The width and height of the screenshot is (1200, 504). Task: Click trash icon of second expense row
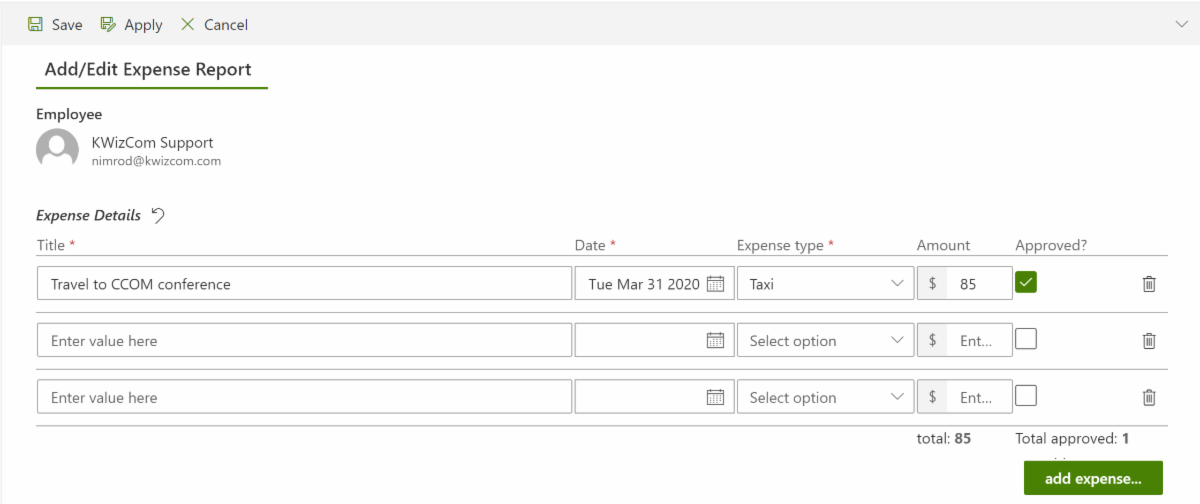[1149, 341]
